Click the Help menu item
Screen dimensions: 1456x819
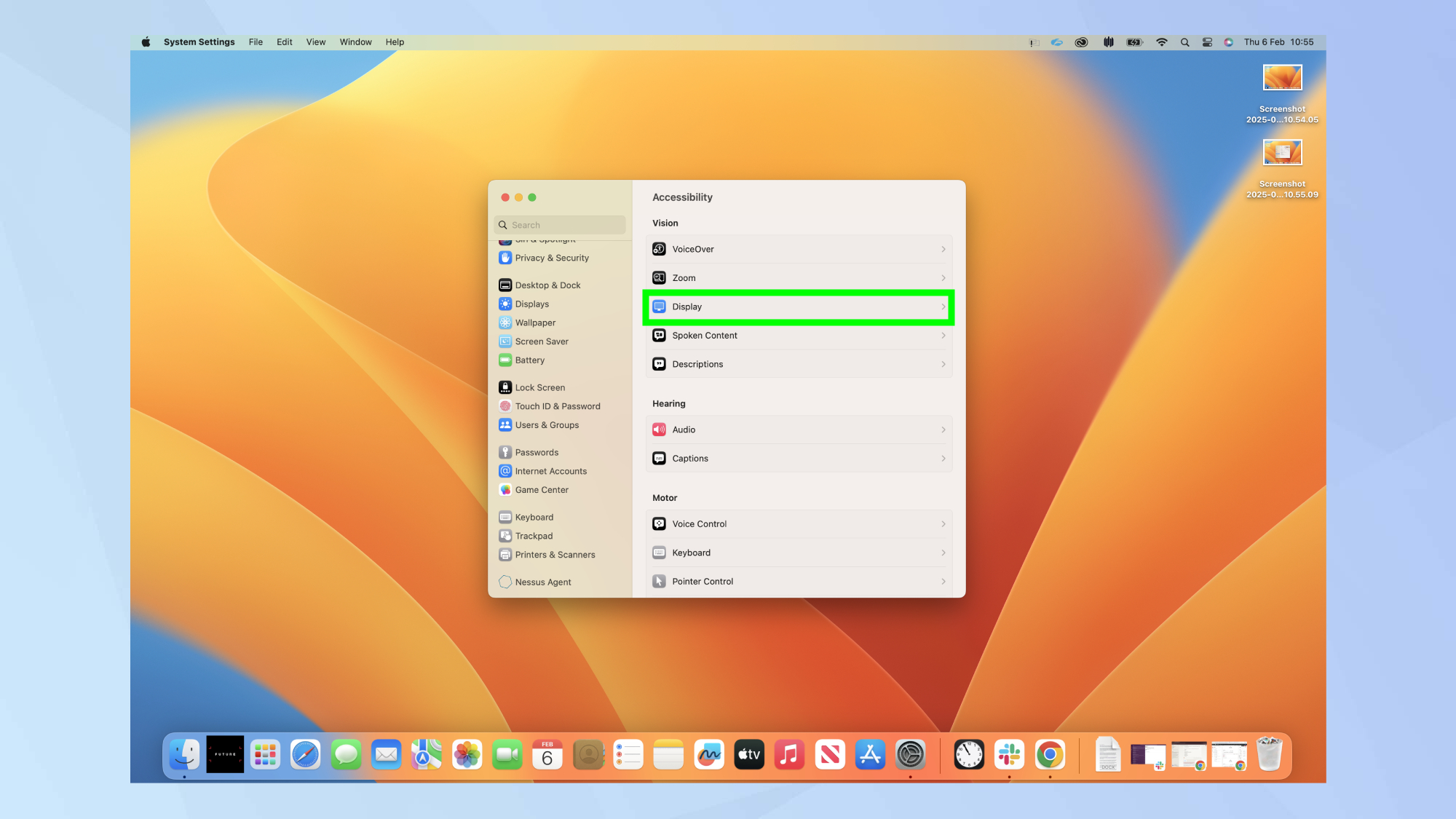(x=395, y=41)
